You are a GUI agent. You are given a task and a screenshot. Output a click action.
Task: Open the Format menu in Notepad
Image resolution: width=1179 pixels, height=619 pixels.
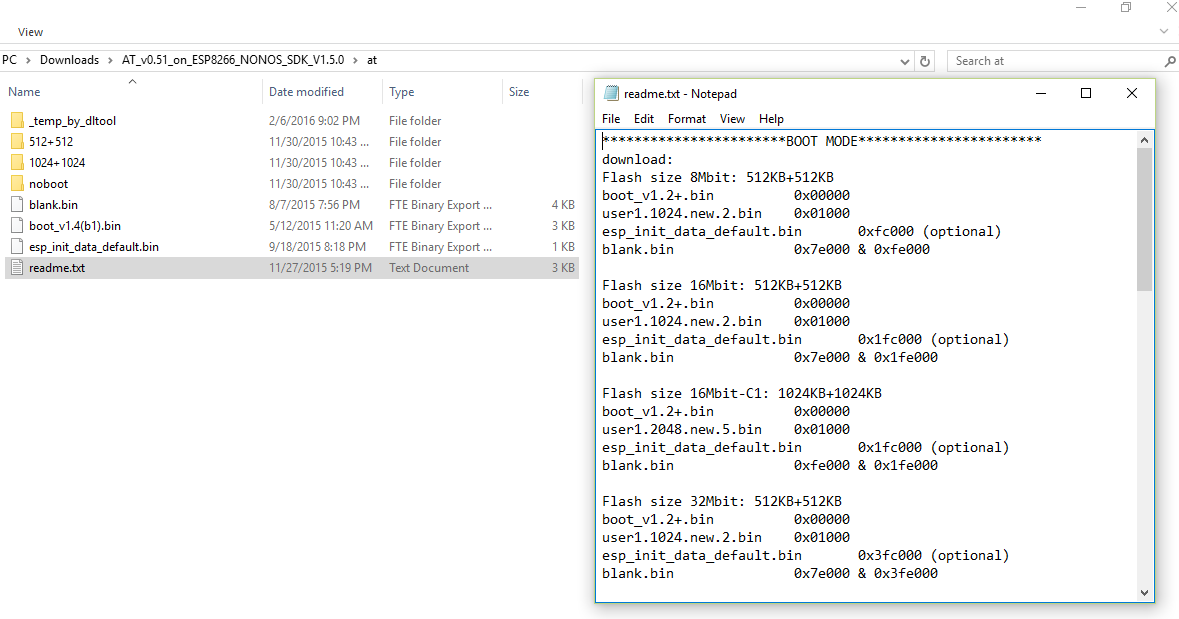[687, 119]
